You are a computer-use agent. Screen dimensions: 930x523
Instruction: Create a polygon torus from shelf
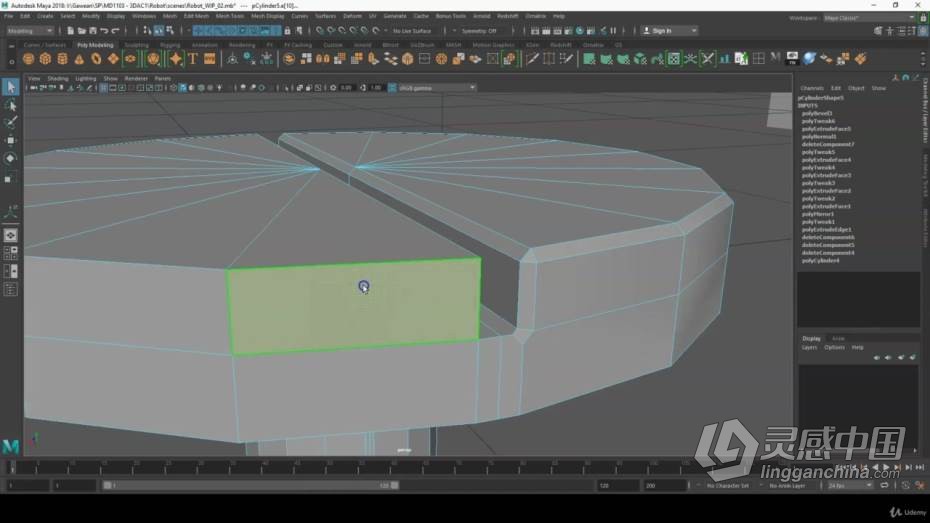pyautogui.click(x=96, y=59)
